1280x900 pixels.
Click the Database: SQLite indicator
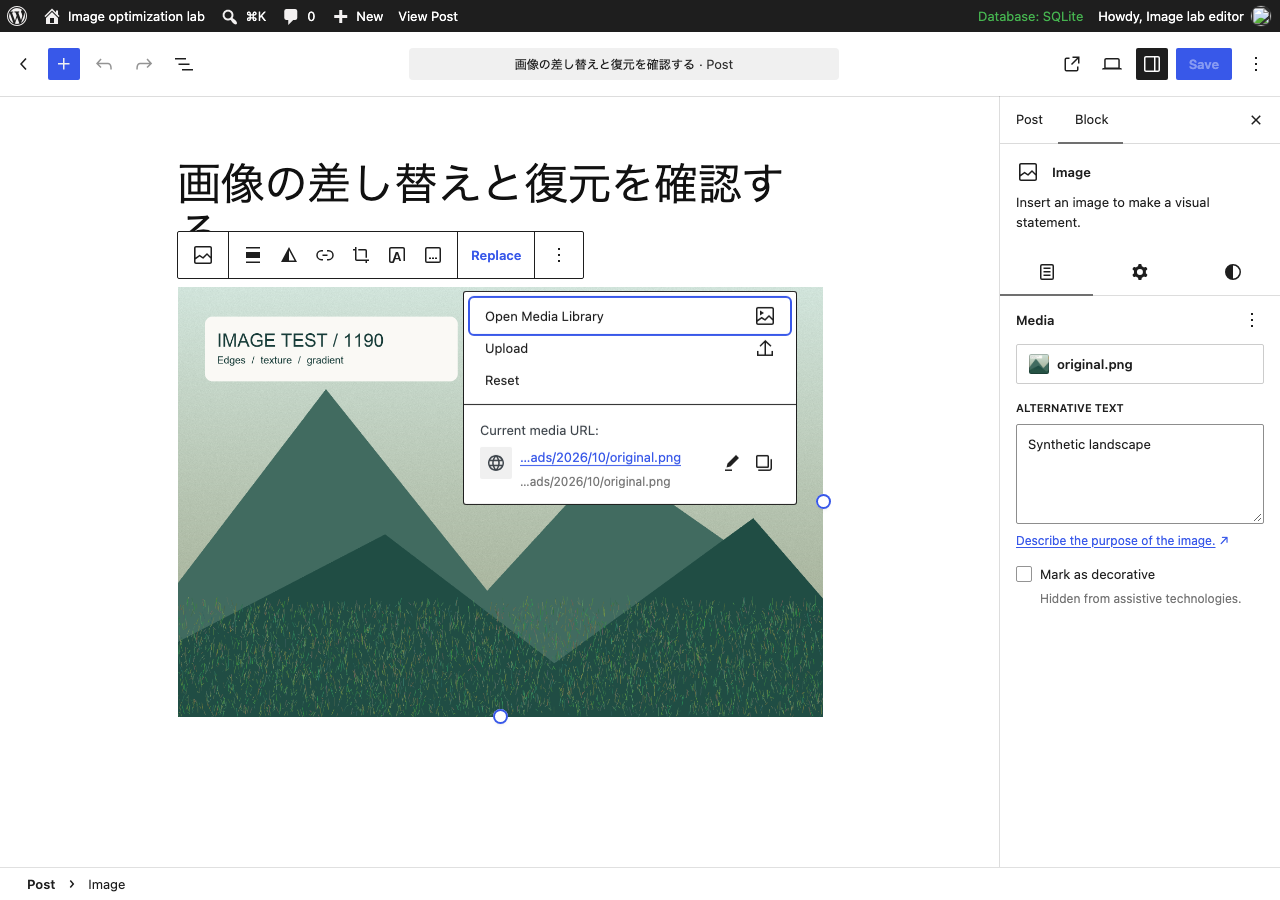[1030, 16]
